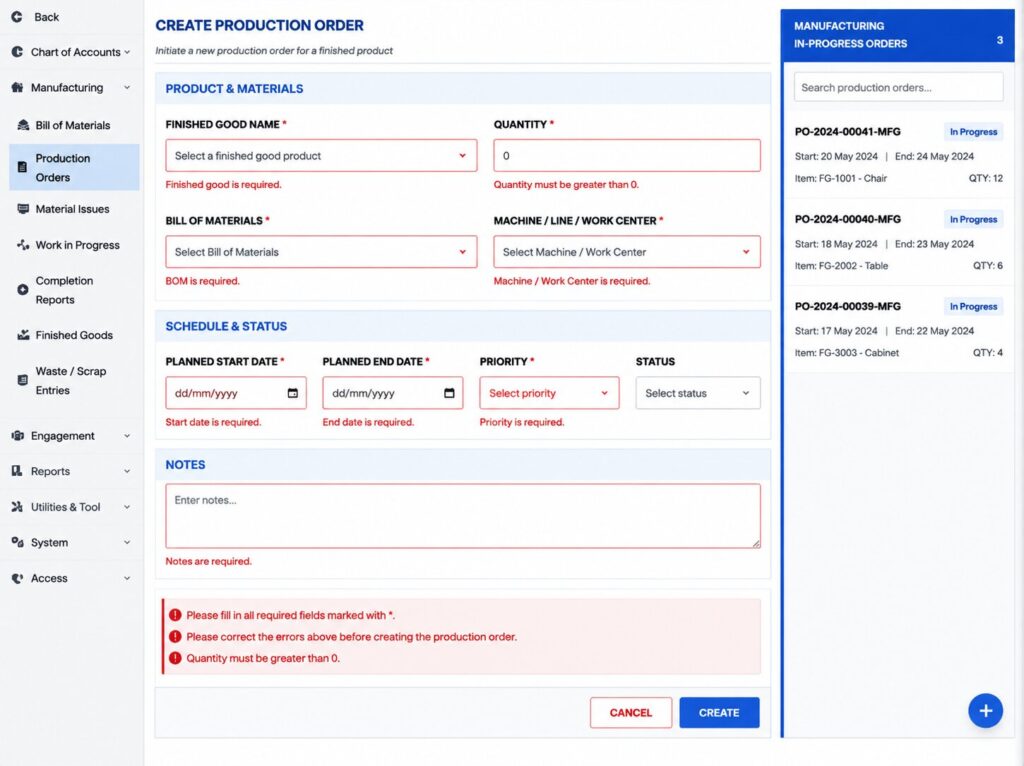Open order PO-2024-00040-MFG
1024x766 pixels.
click(x=899, y=242)
